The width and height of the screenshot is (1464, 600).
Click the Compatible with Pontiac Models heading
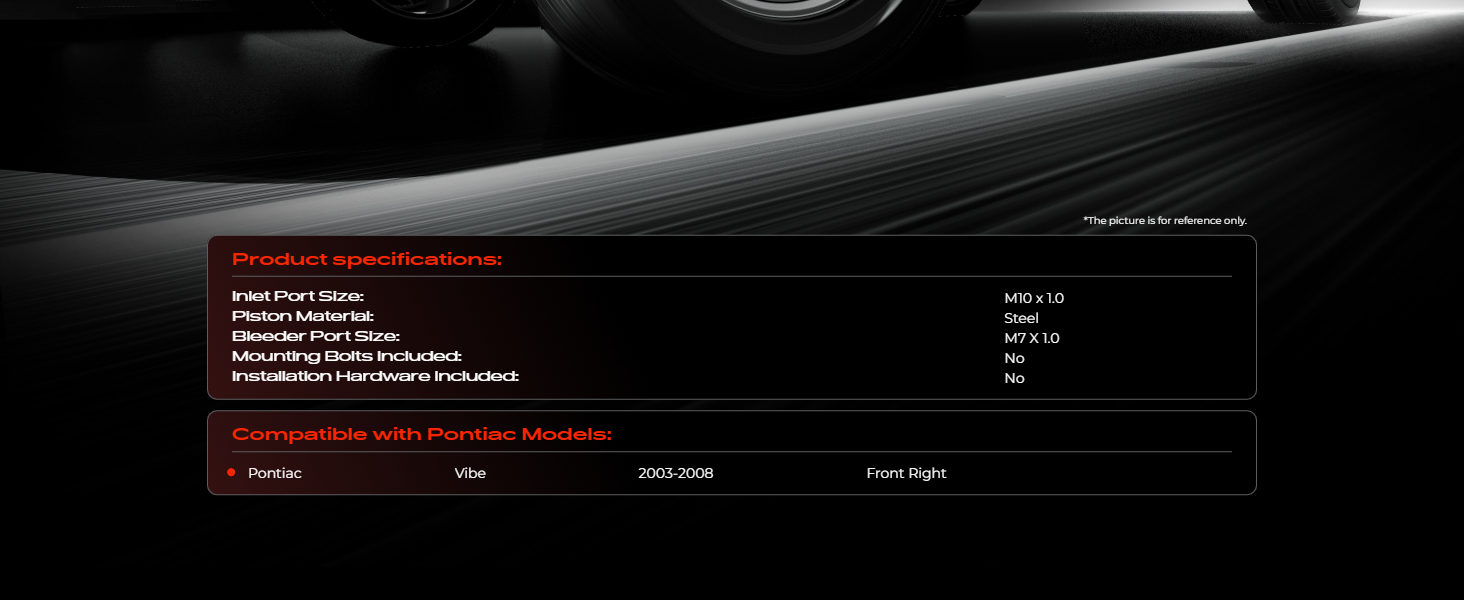click(421, 435)
